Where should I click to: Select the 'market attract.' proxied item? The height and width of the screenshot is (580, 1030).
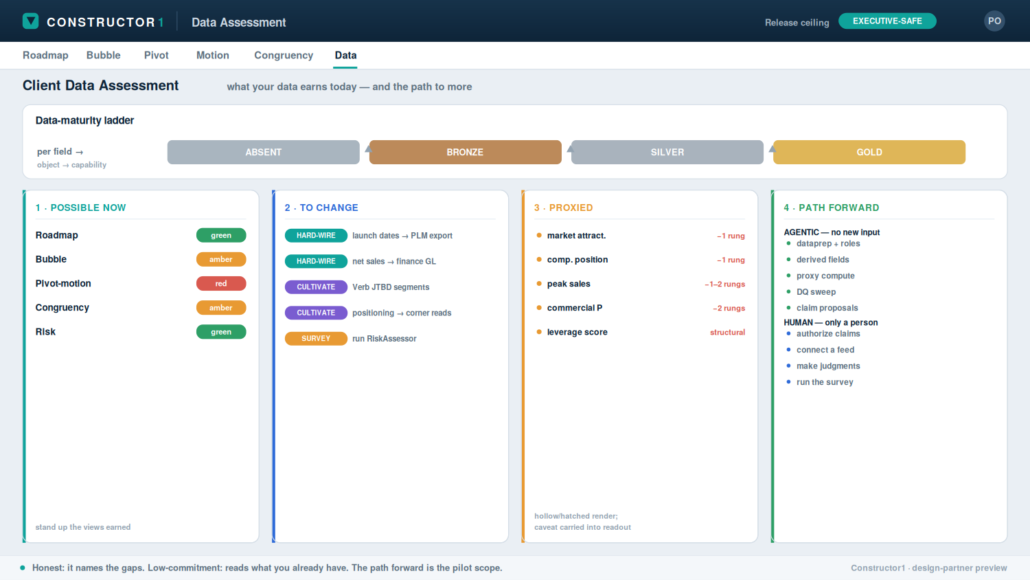[577, 235]
